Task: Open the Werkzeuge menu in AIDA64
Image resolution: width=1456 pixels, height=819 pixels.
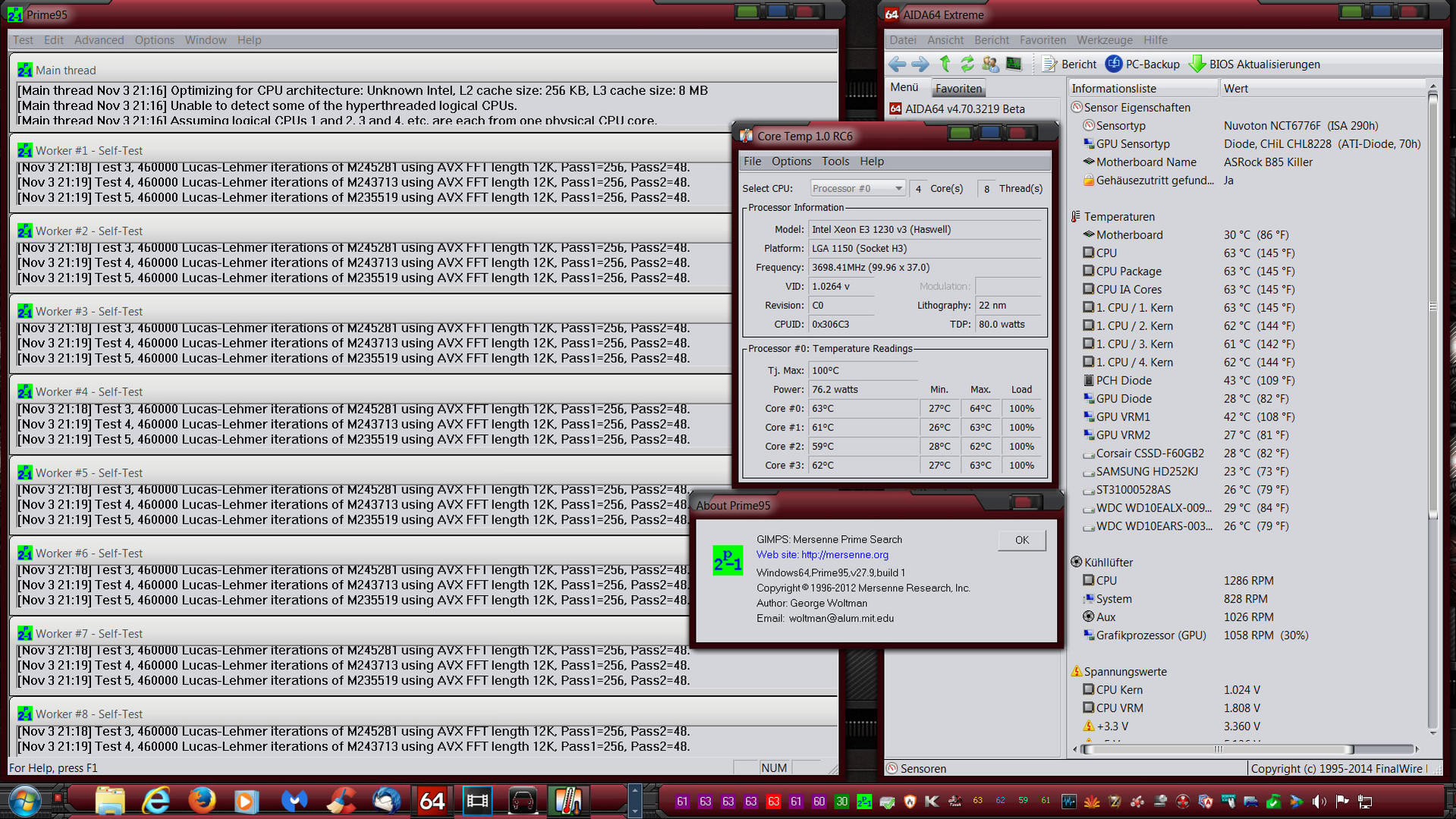Action: pyautogui.click(x=1104, y=40)
